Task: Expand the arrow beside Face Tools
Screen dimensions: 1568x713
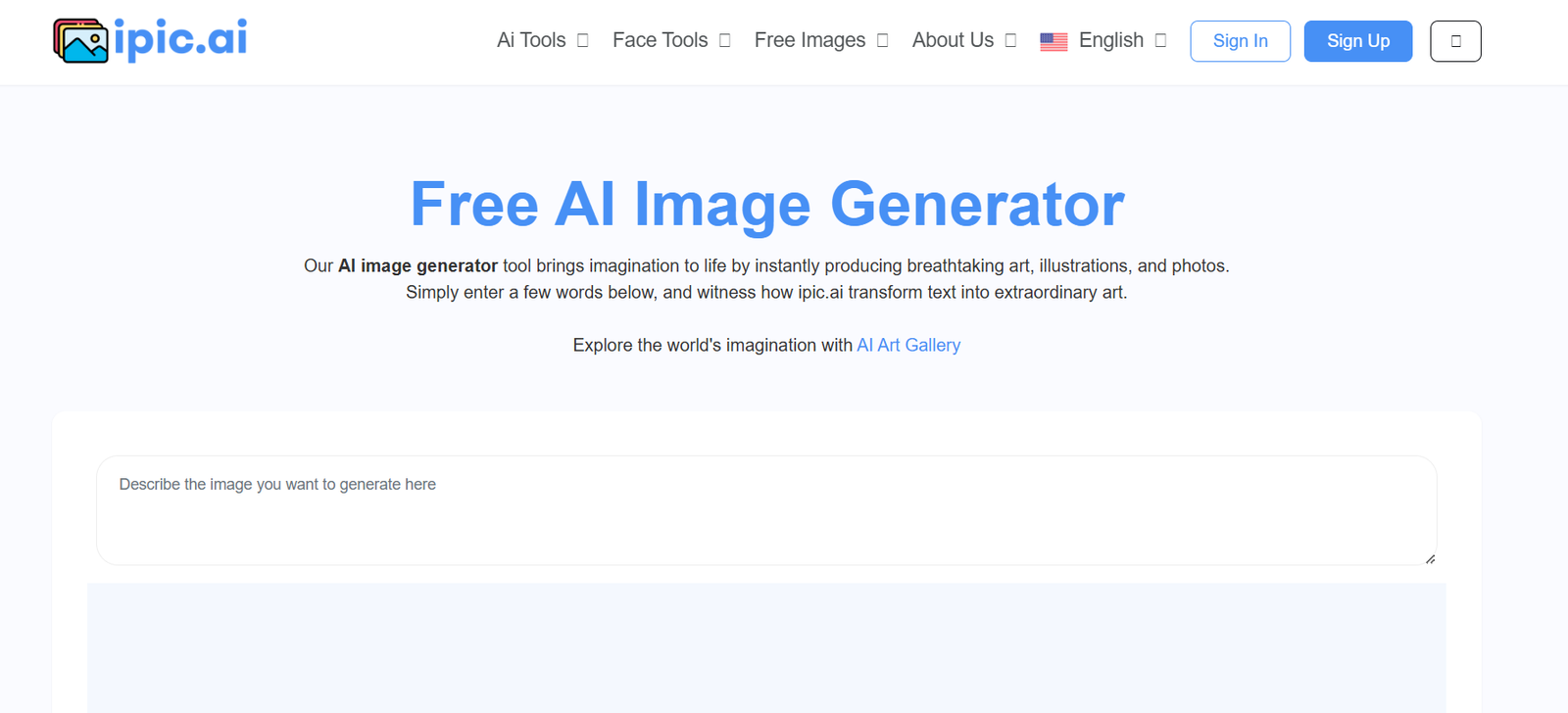Action: 725,40
